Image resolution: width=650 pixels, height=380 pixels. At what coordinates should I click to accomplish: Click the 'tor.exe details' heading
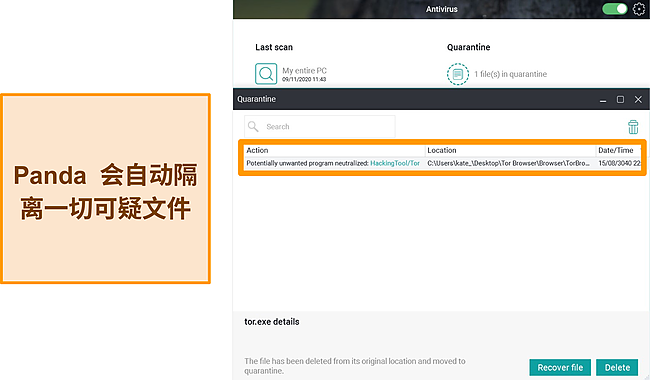click(x=272, y=322)
